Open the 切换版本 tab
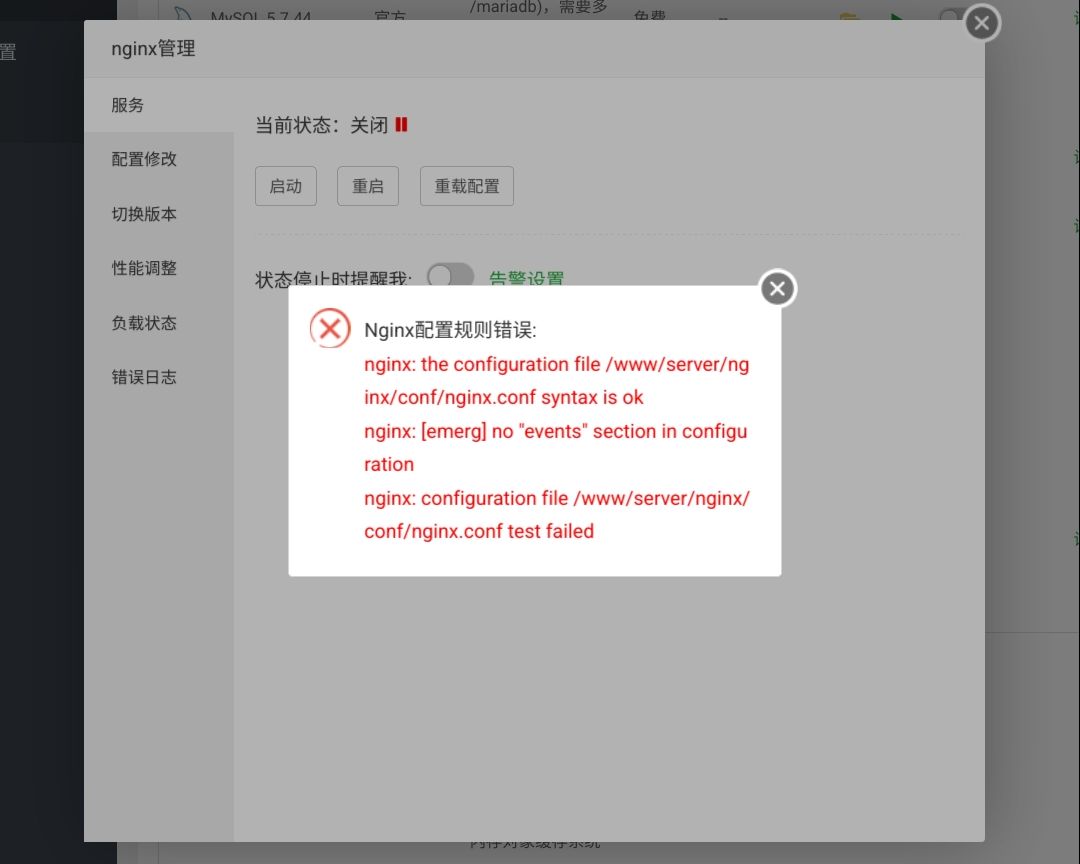 pyautogui.click(x=159, y=214)
